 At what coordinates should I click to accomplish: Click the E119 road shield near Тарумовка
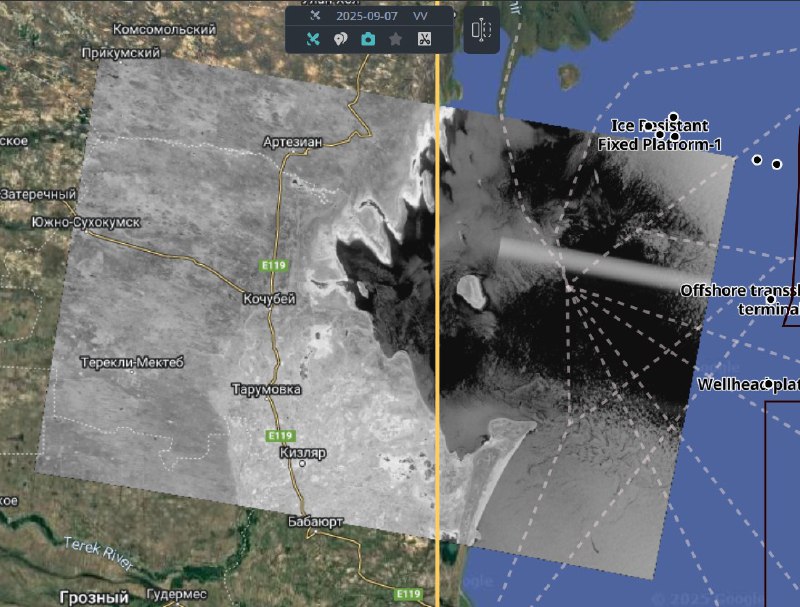(x=281, y=436)
